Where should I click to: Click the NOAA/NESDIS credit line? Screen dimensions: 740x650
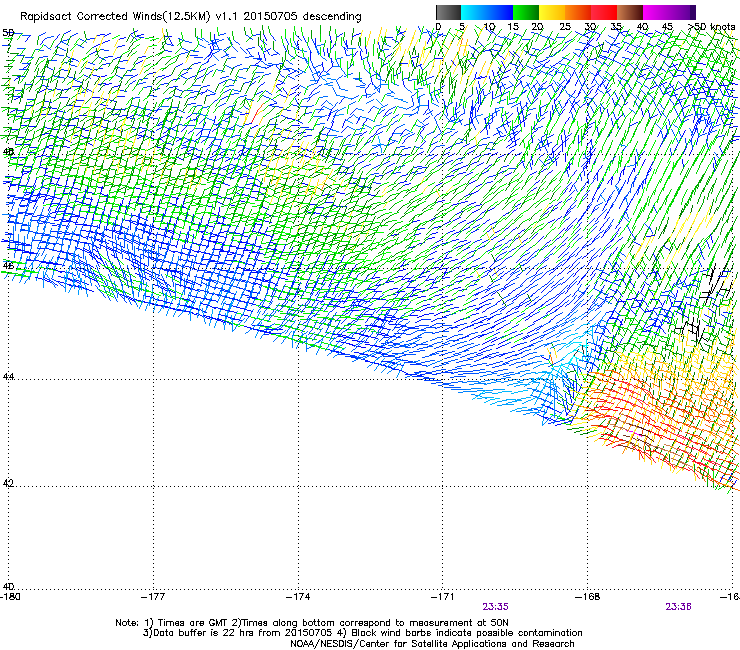432,644
